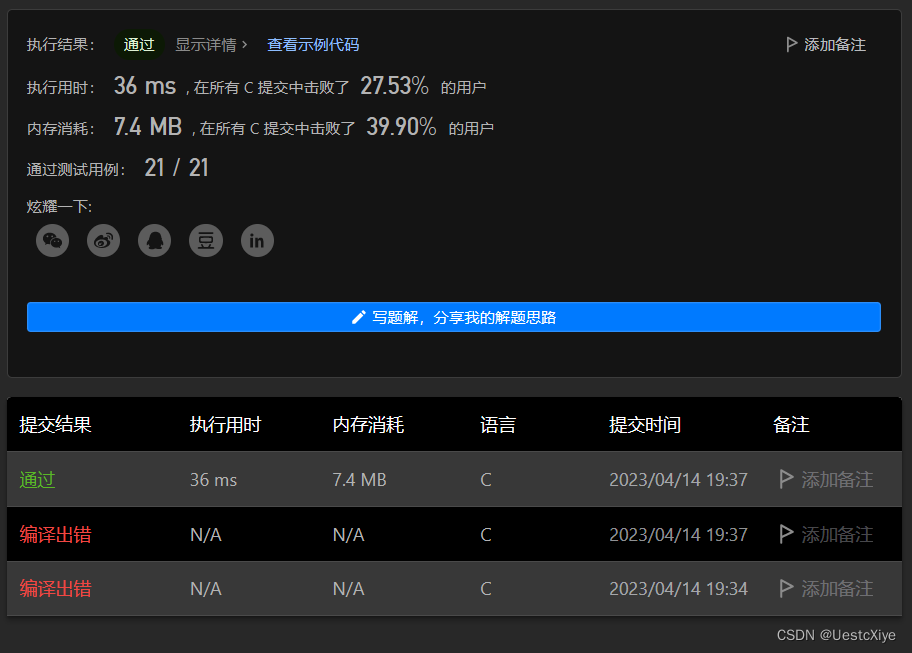
Task: Click flag icon in 19:37 编译出错 row
Action: click(786, 534)
